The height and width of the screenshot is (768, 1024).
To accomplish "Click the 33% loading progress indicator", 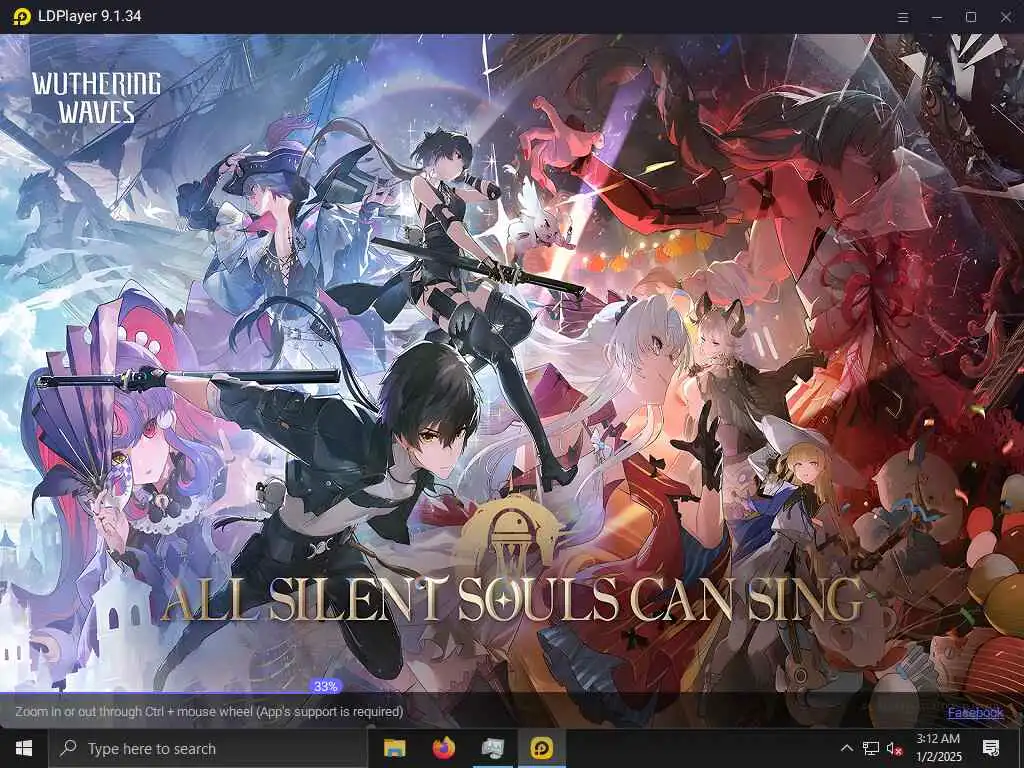I will 325,686.
